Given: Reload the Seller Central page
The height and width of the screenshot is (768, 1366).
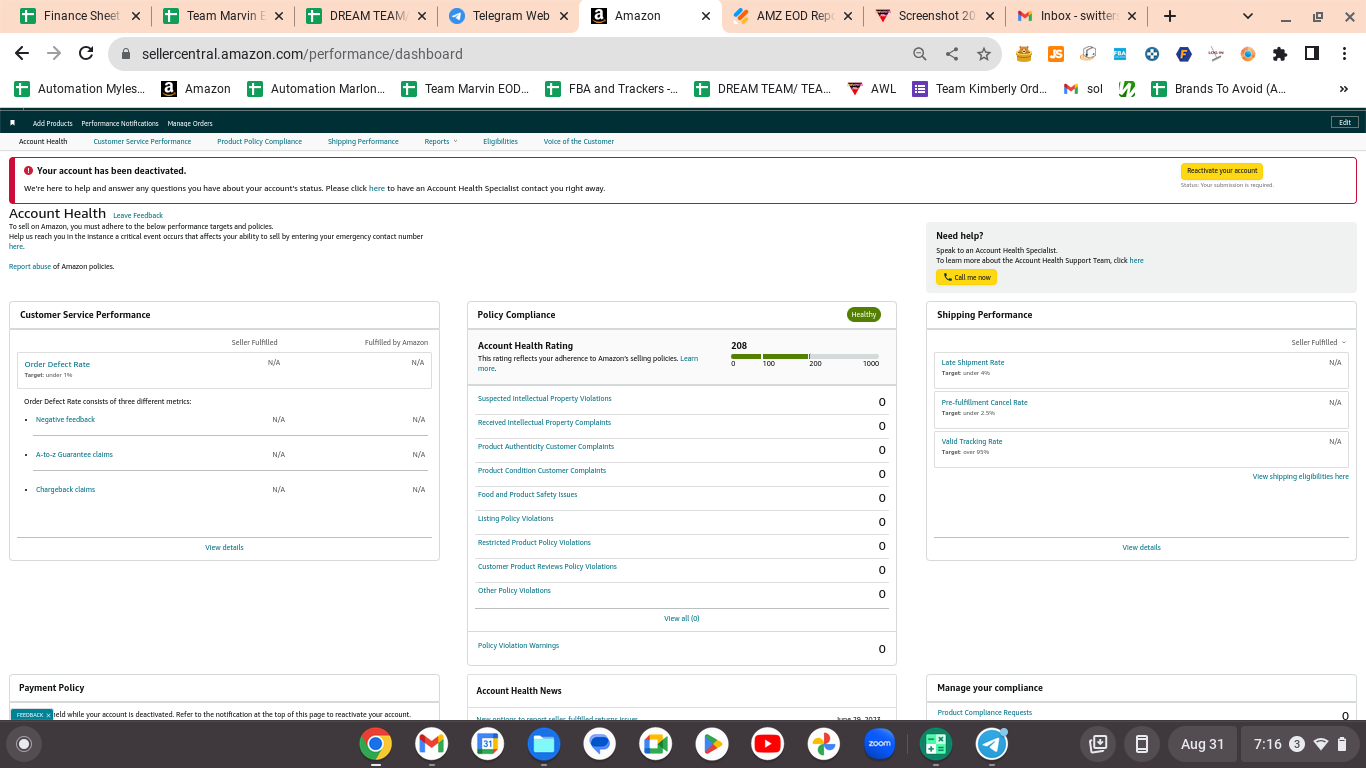Looking at the screenshot, I should tap(86, 54).
